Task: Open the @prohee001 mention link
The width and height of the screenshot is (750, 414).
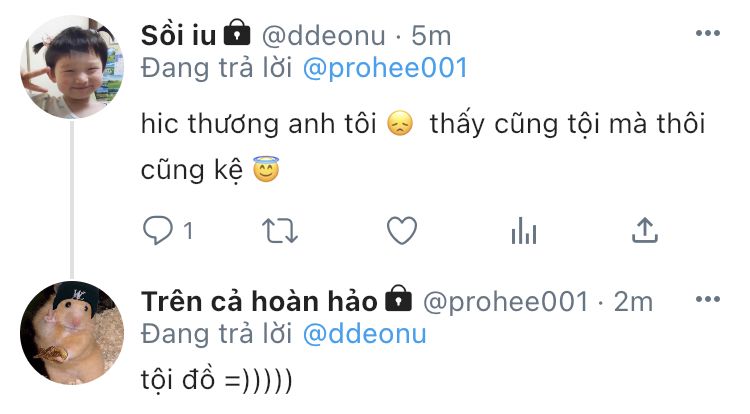Action: click(x=385, y=67)
